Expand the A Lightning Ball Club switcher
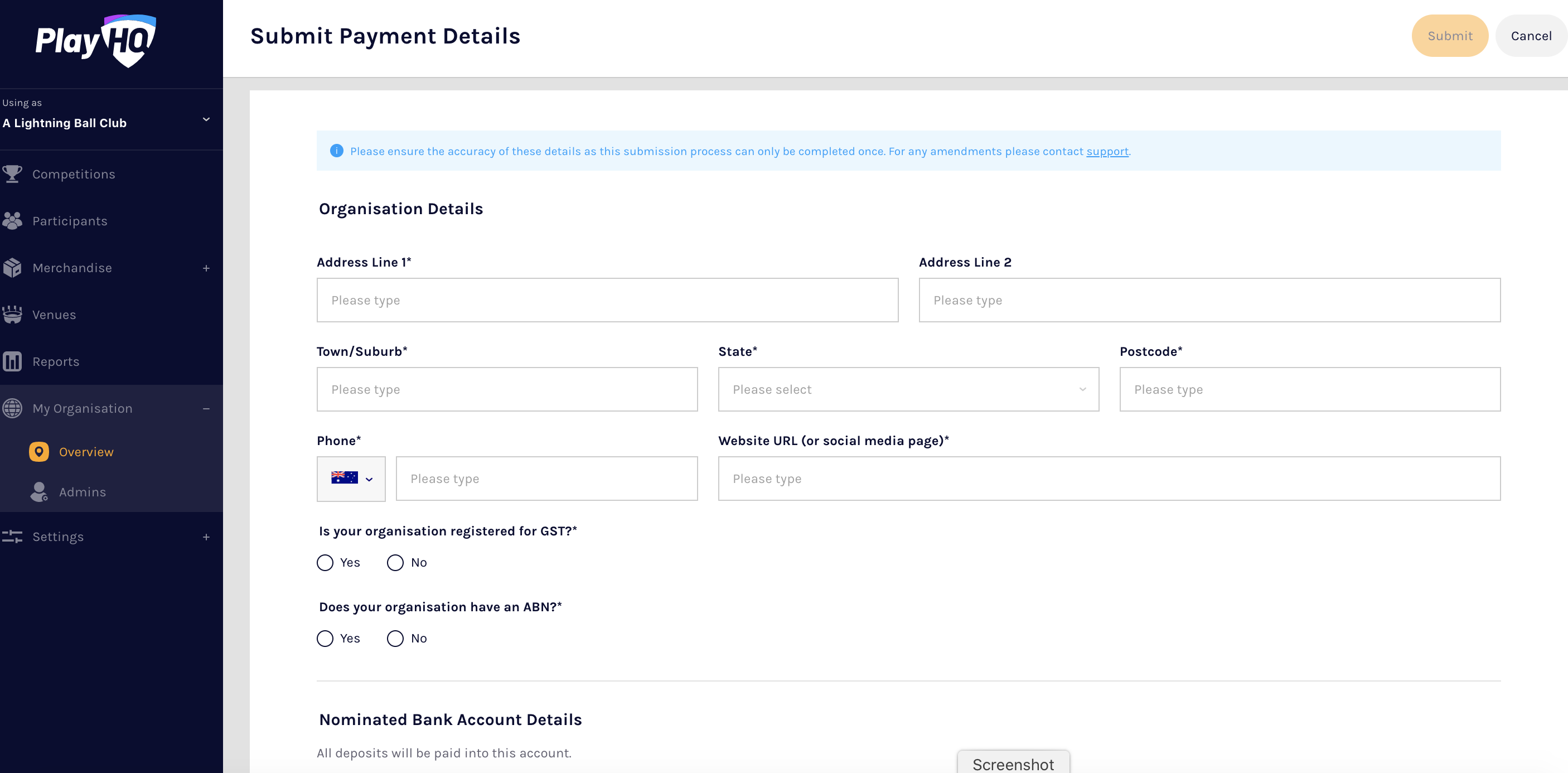This screenshot has height=773, width=1568. point(206,119)
